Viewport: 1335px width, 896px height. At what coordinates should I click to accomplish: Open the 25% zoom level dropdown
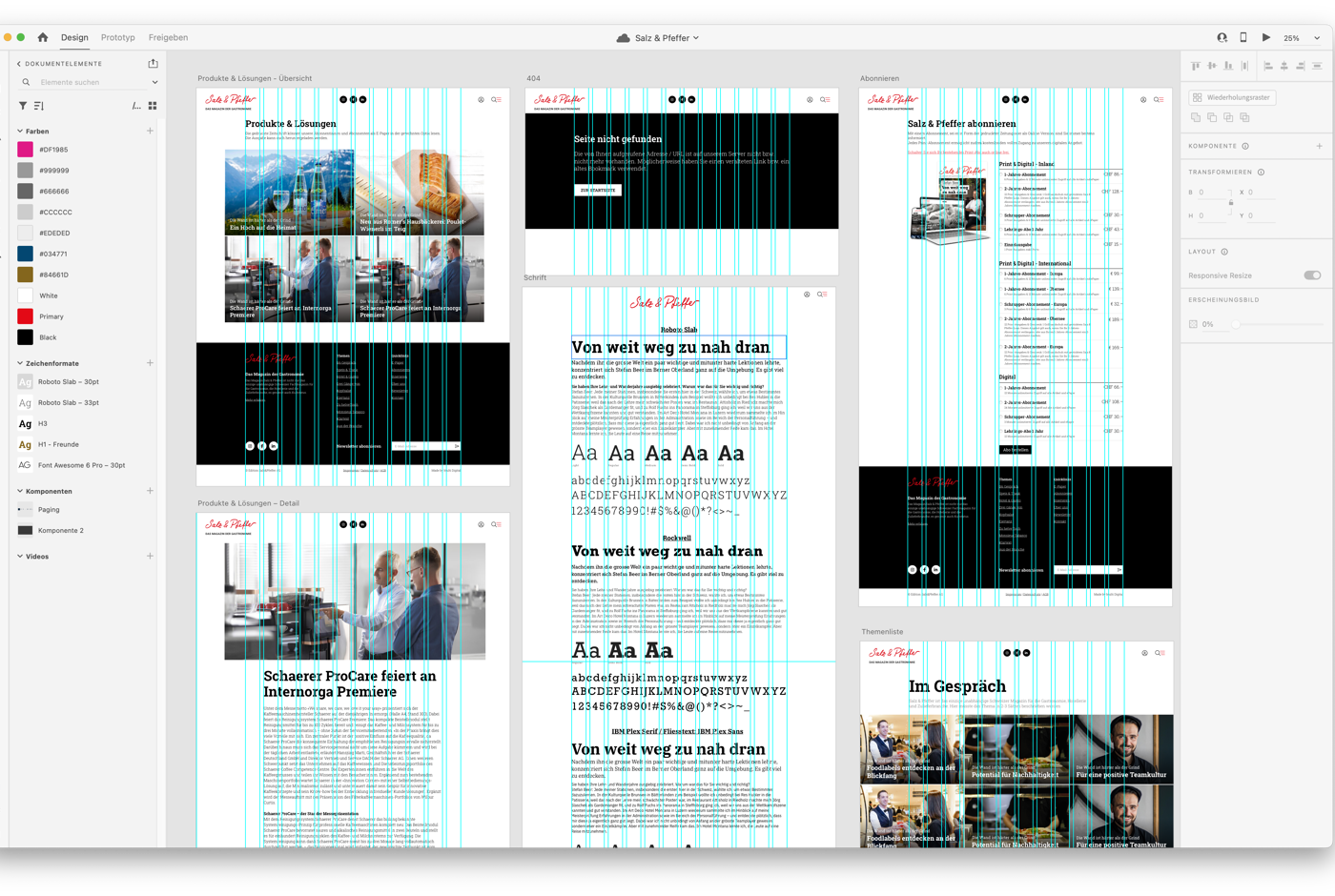pos(1302,38)
